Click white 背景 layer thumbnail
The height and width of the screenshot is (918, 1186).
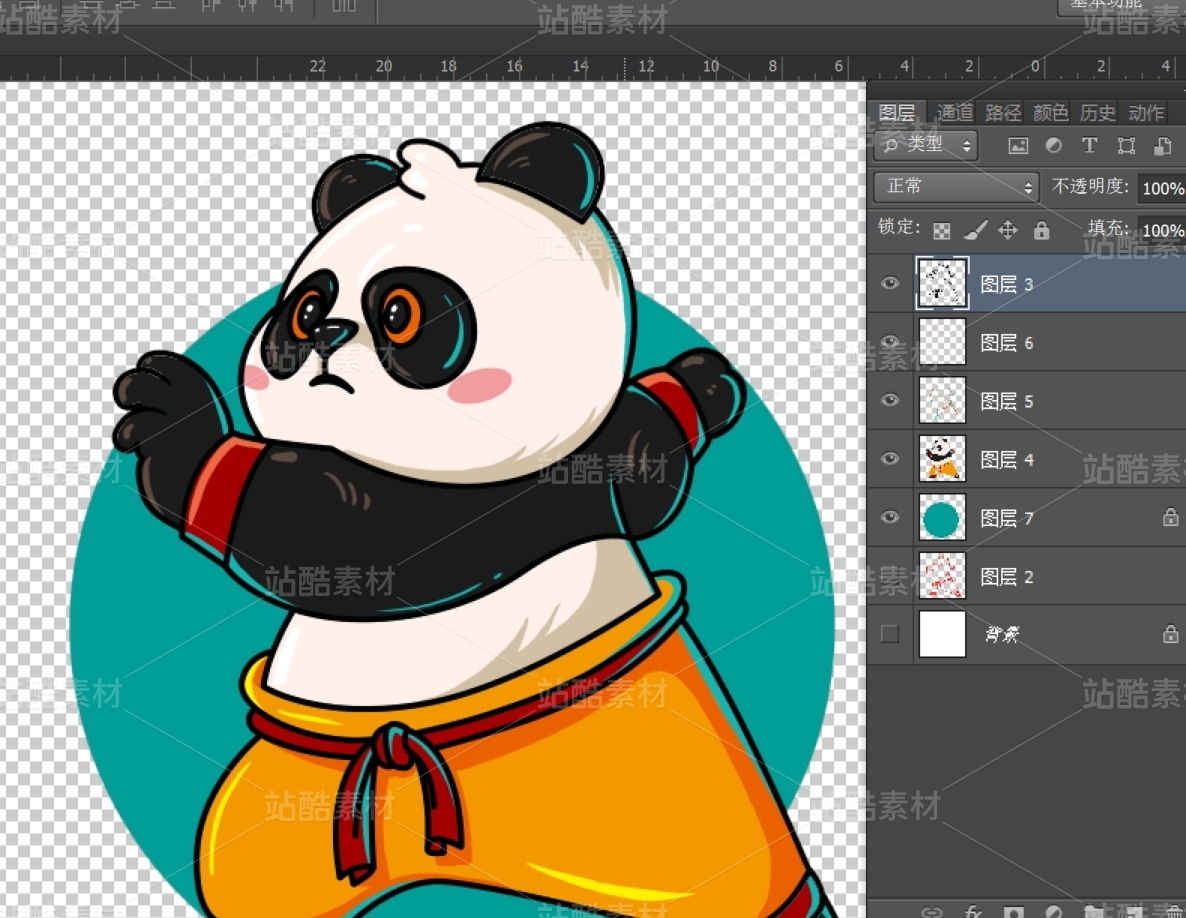[942, 634]
